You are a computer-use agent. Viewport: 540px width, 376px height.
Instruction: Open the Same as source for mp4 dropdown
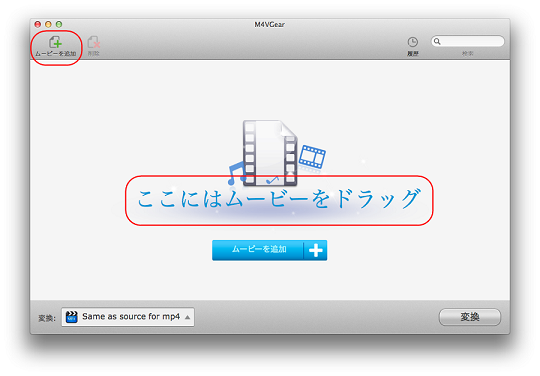click(128, 317)
